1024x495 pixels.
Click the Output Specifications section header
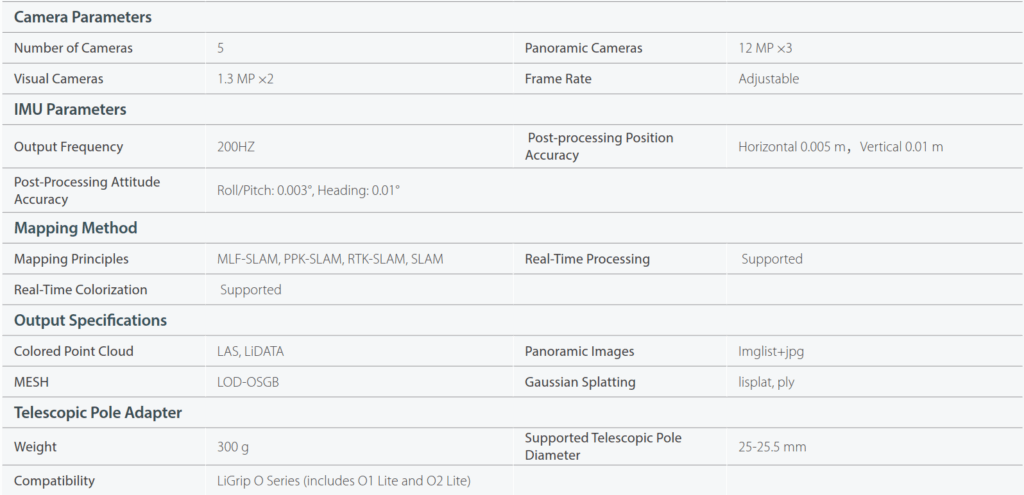[x=91, y=321]
